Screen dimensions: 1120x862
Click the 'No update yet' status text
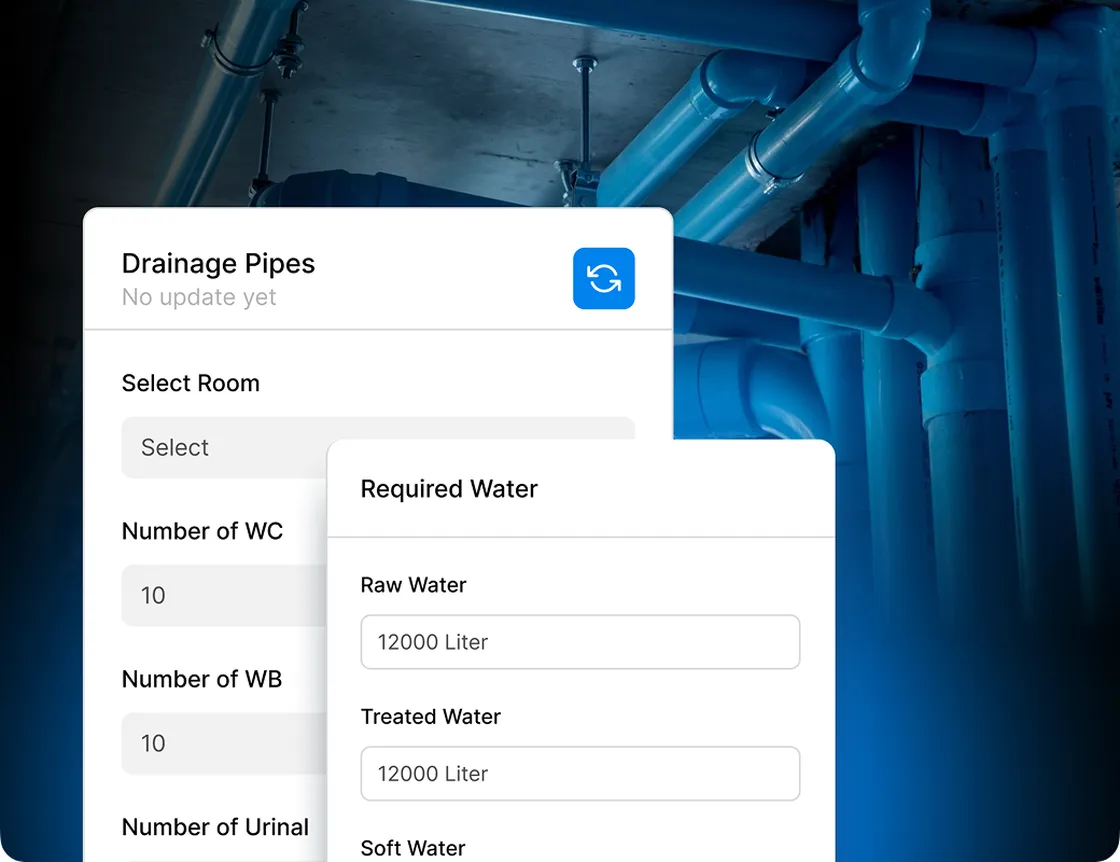(199, 297)
